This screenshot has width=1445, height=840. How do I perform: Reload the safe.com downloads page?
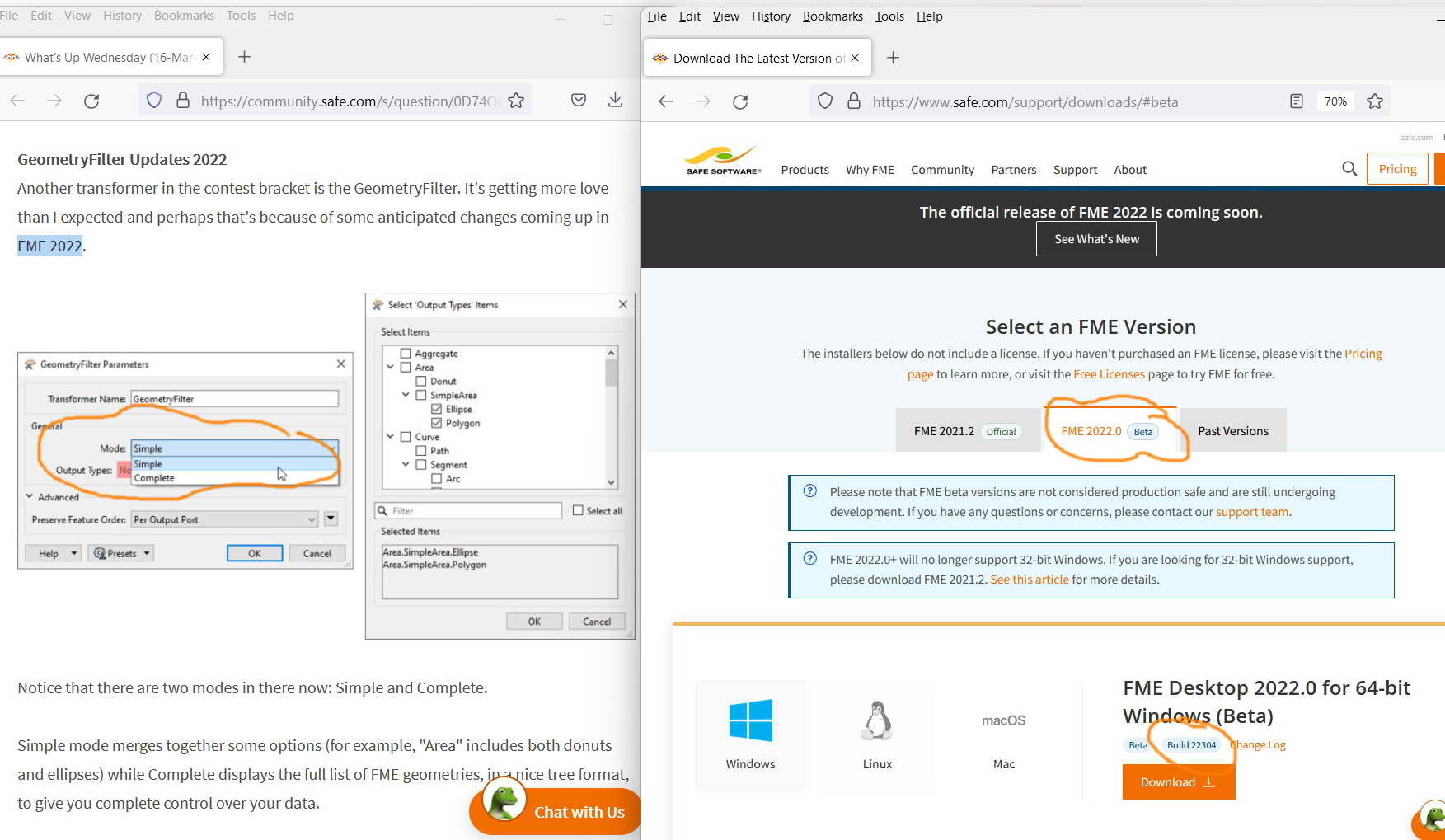740,101
